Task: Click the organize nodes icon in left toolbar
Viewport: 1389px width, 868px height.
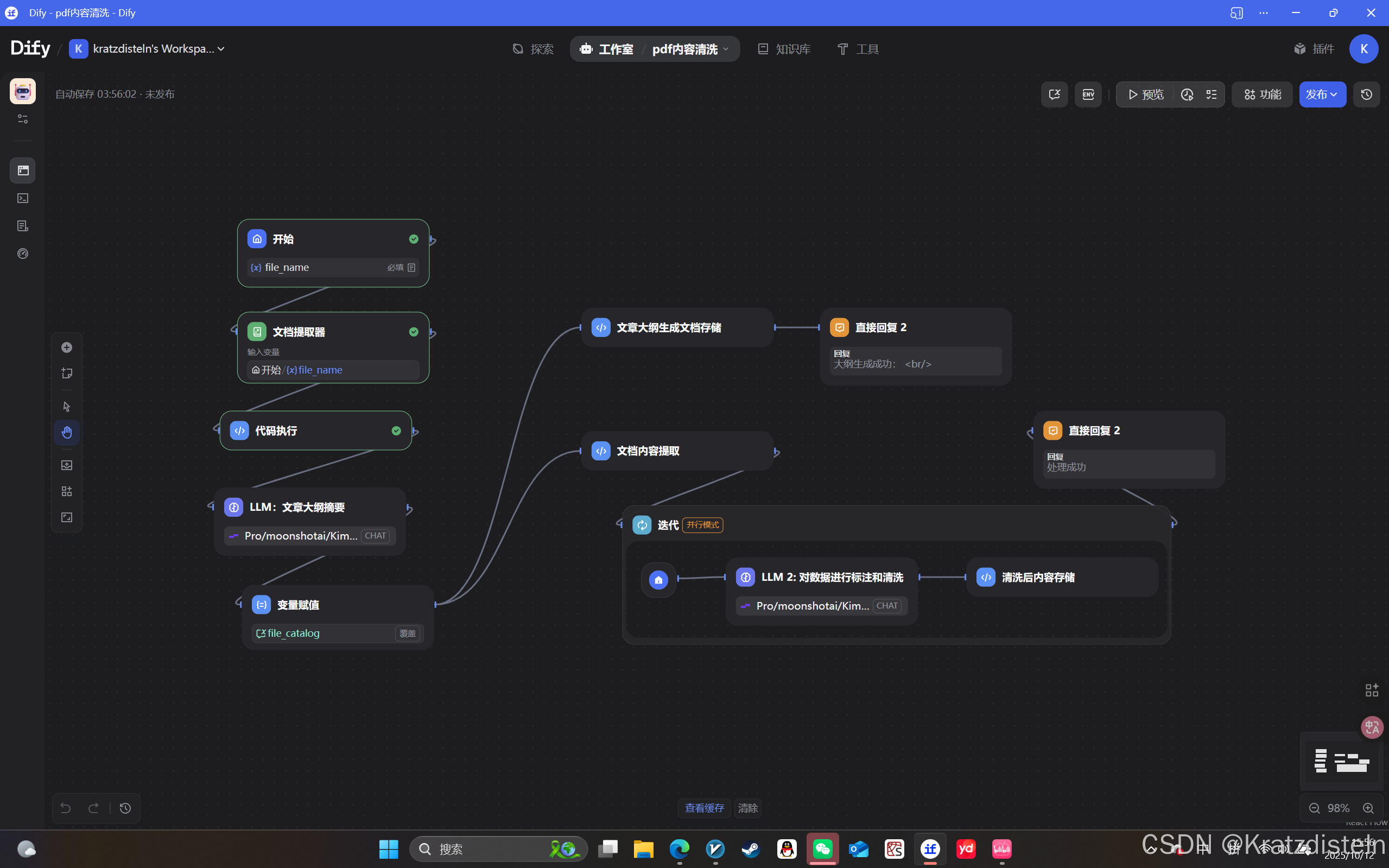Action: coord(67,491)
